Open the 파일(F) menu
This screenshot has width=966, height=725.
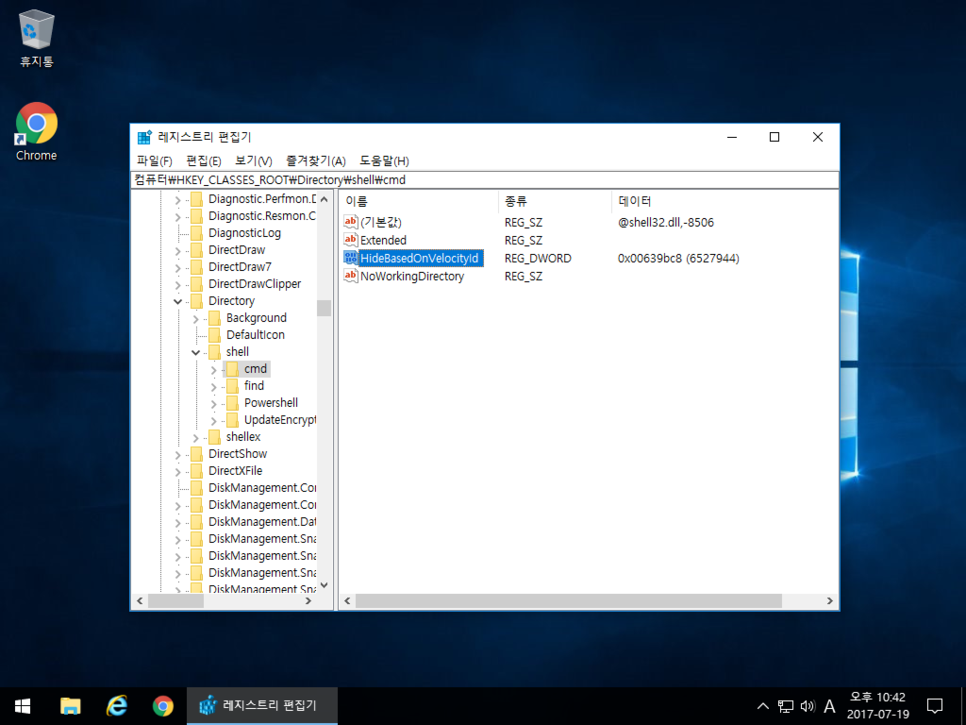pos(154,161)
